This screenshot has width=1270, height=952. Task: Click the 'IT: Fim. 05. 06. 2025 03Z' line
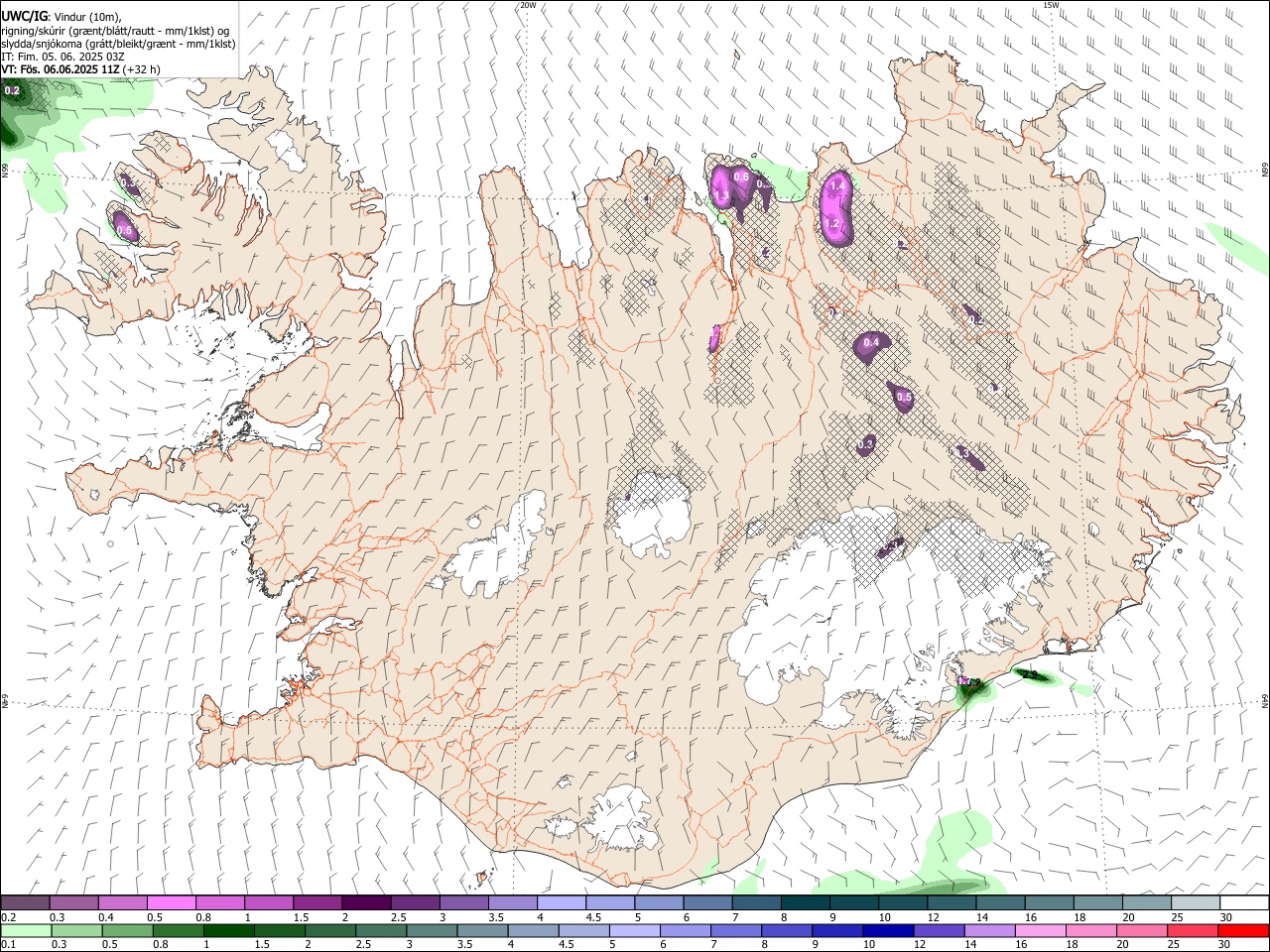63,57
